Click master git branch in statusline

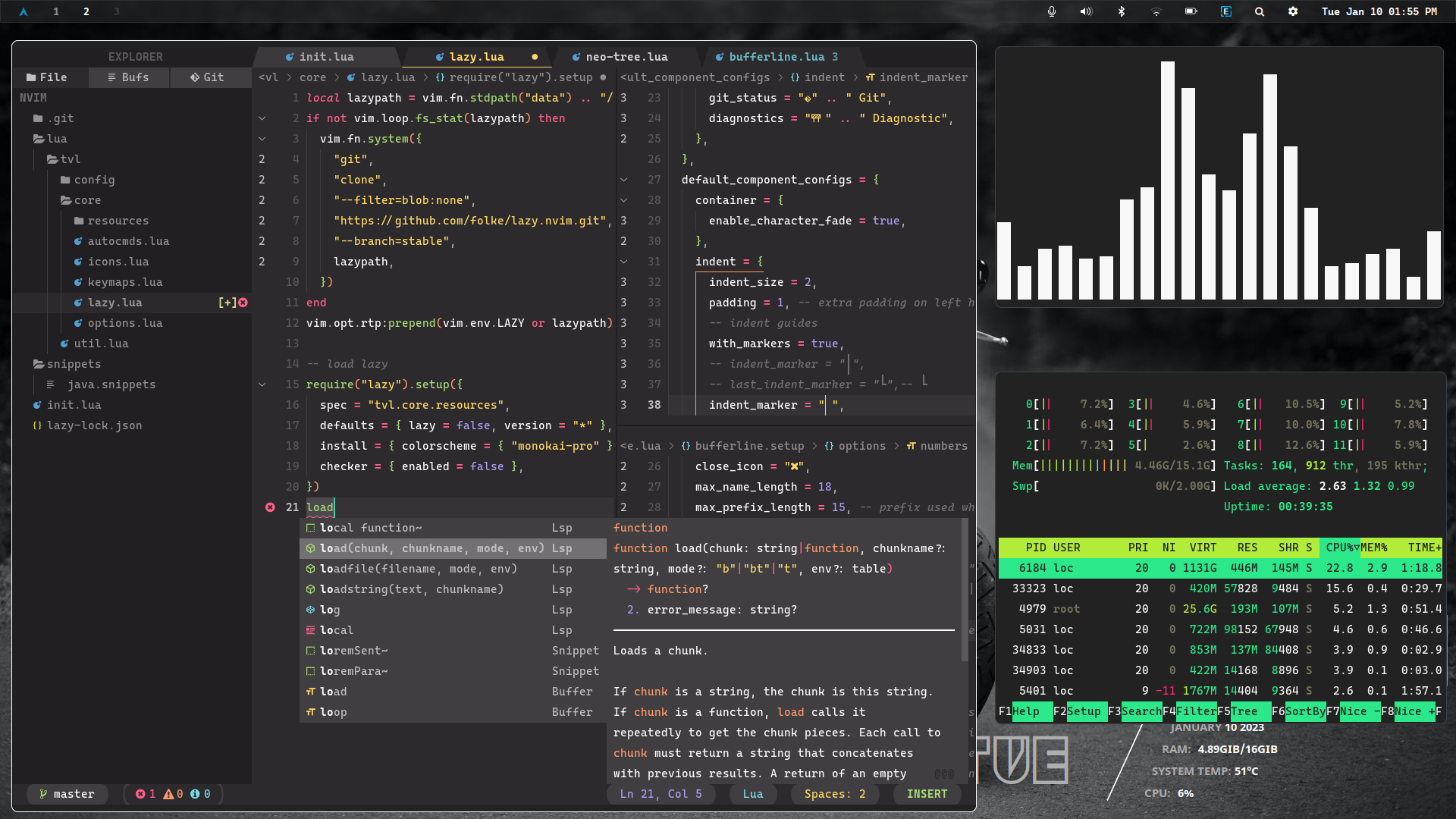(x=67, y=794)
